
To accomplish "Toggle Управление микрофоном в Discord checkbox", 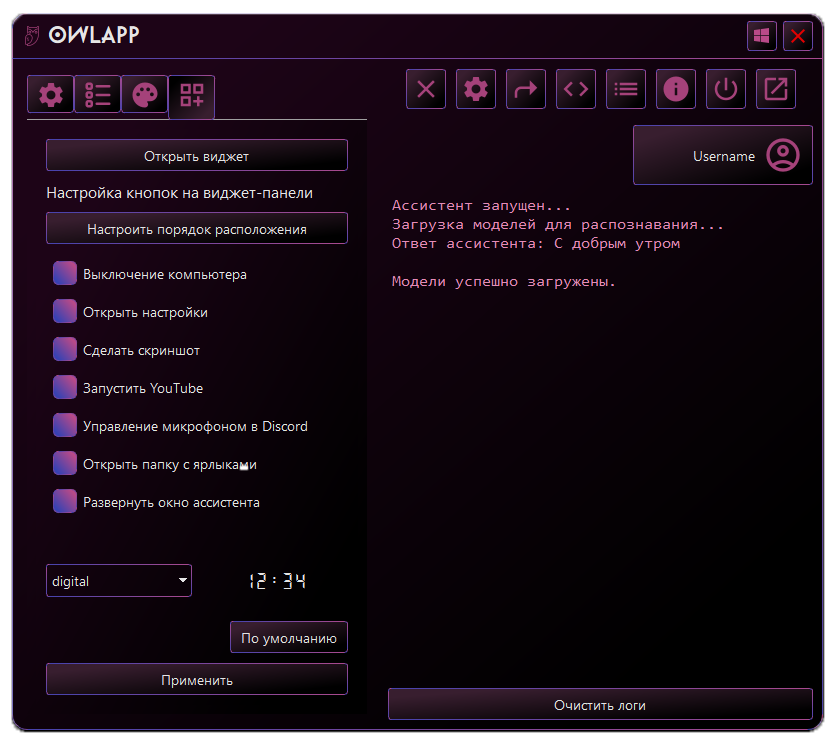I will pos(65,426).
